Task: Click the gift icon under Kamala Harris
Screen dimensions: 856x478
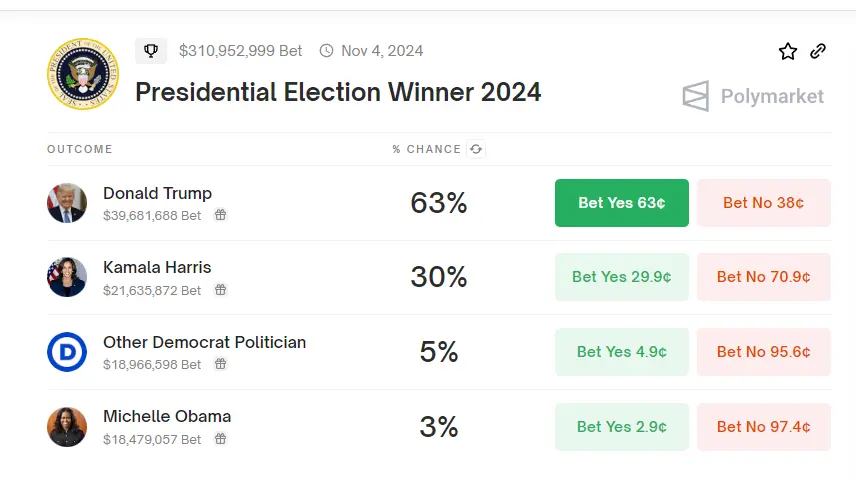Action: tap(220, 290)
